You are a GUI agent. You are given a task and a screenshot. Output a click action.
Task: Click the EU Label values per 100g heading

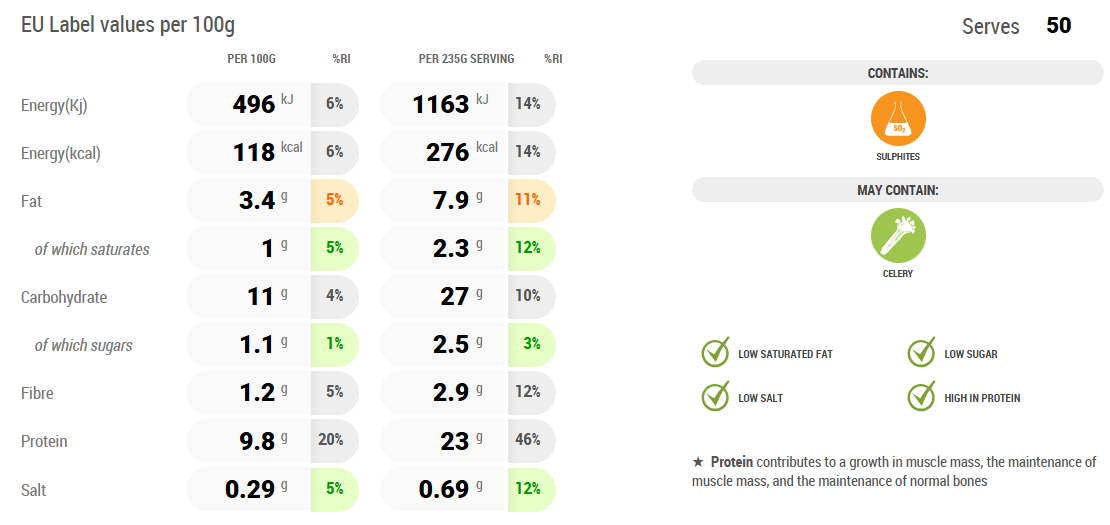[x=128, y=25]
